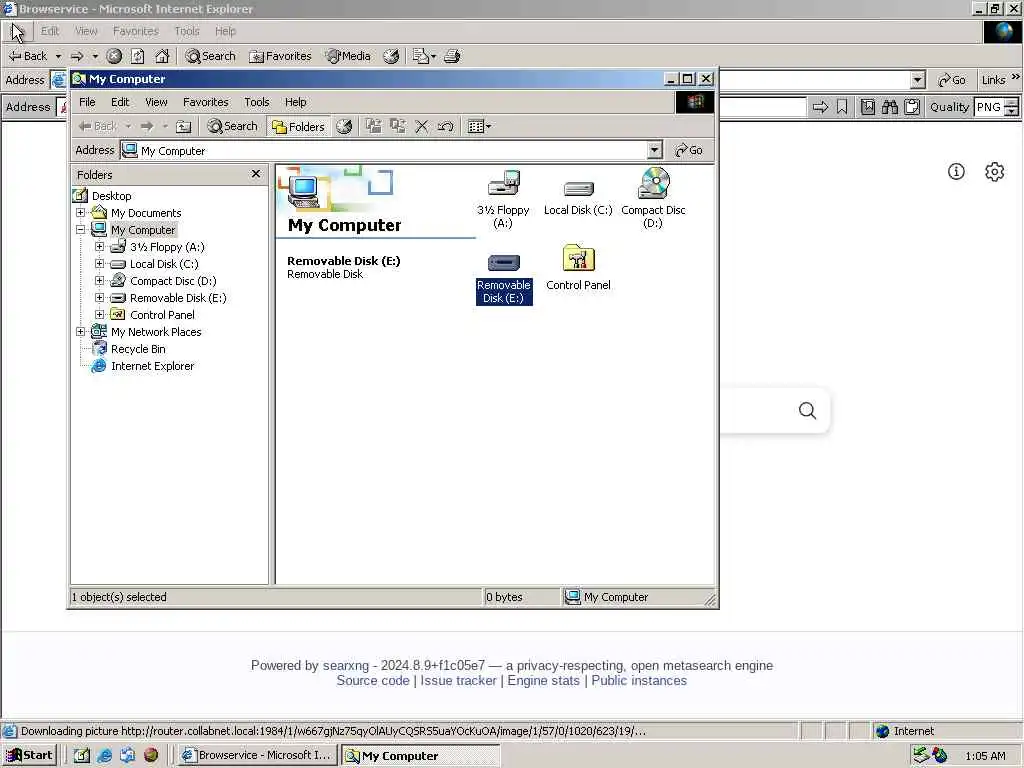
Task: Open Edit menu in My Computer
Action: click(120, 103)
